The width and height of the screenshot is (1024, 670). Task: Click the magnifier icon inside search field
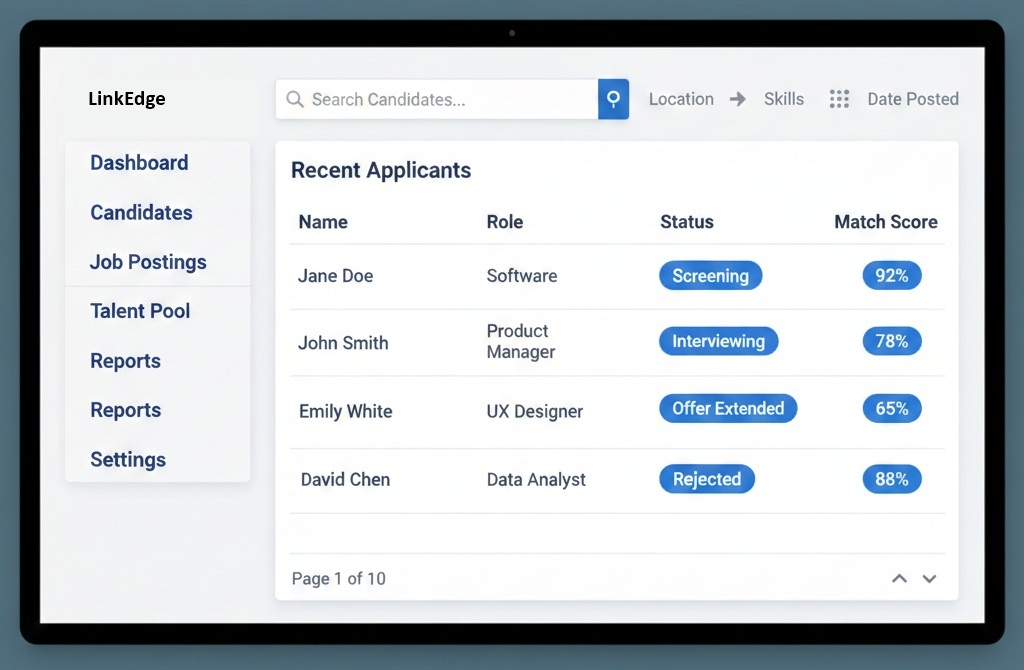click(x=295, y=99)
